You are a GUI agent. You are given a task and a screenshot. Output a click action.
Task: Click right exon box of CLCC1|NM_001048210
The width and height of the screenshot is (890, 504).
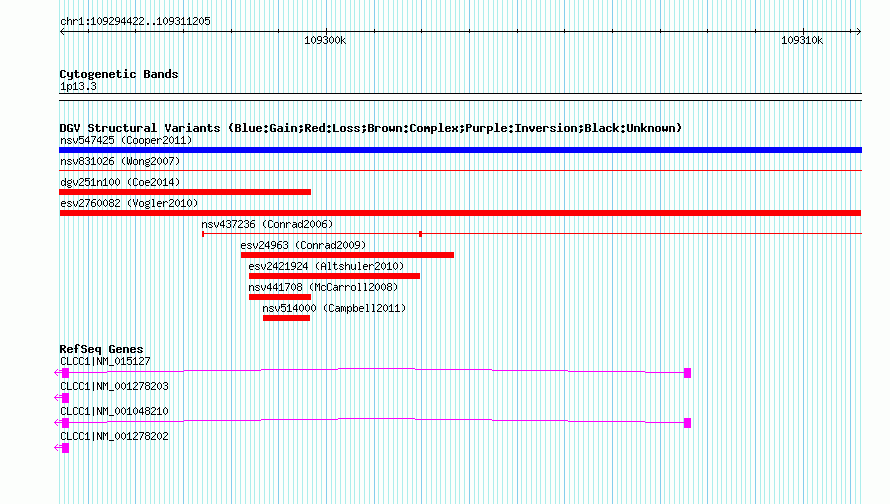coord(687,423)
